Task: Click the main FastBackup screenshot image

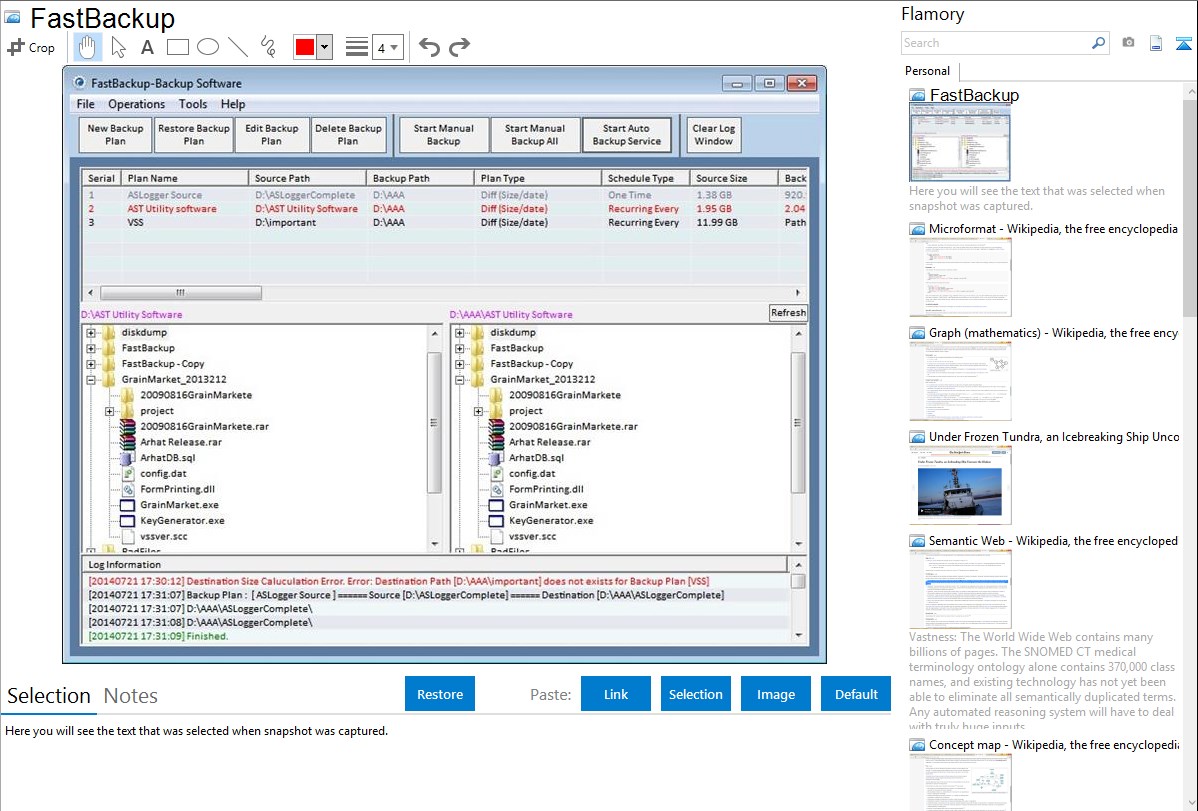Action: tap(444, 365)
